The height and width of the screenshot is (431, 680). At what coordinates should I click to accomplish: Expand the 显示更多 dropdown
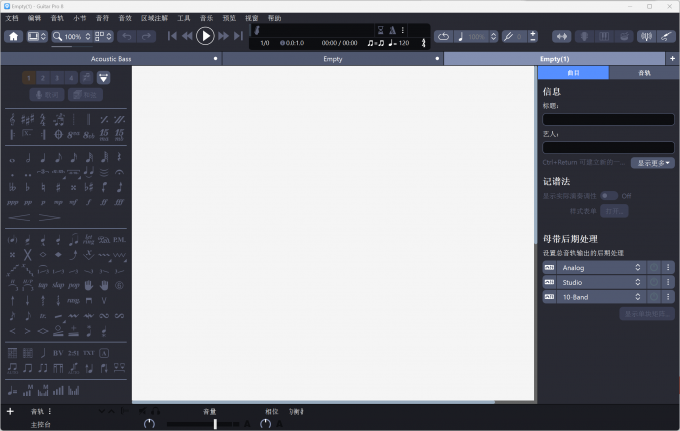[652, 163]
